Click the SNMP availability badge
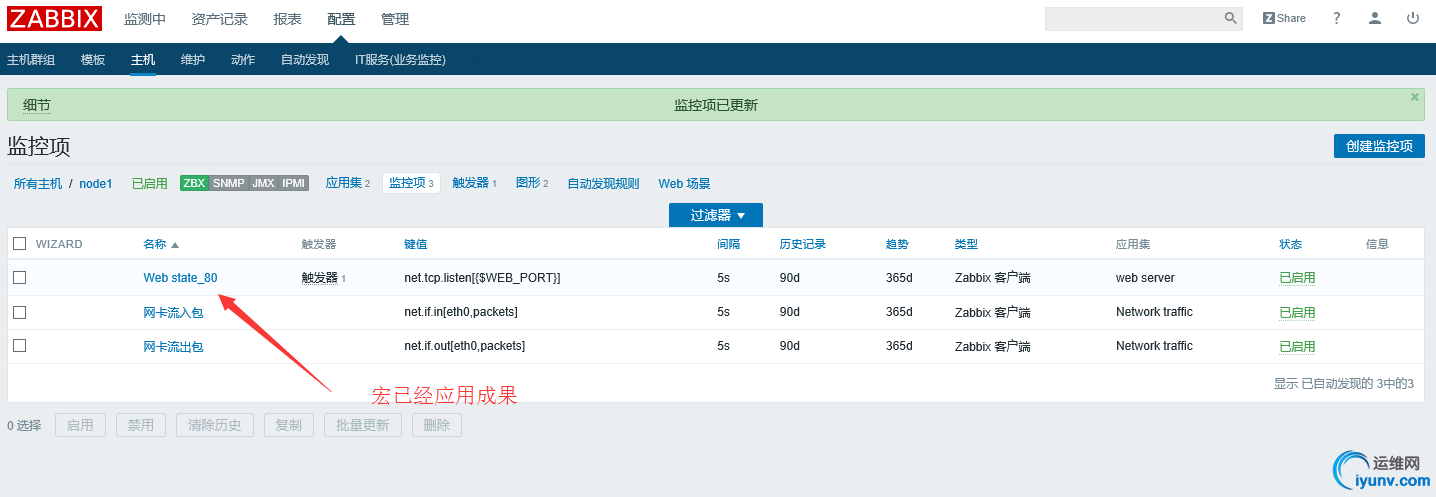Image resolution: width=1436 pixels, height=497 pixels. coord(228,183)
